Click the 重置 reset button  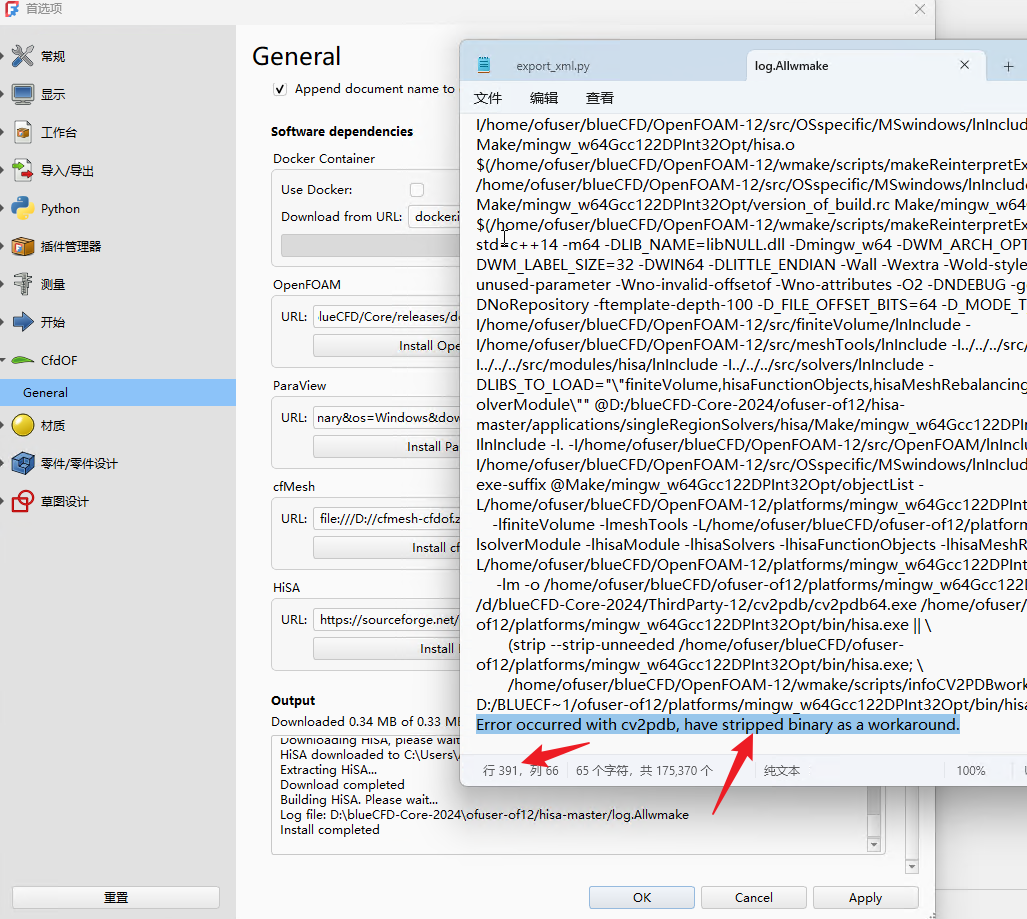116,897
